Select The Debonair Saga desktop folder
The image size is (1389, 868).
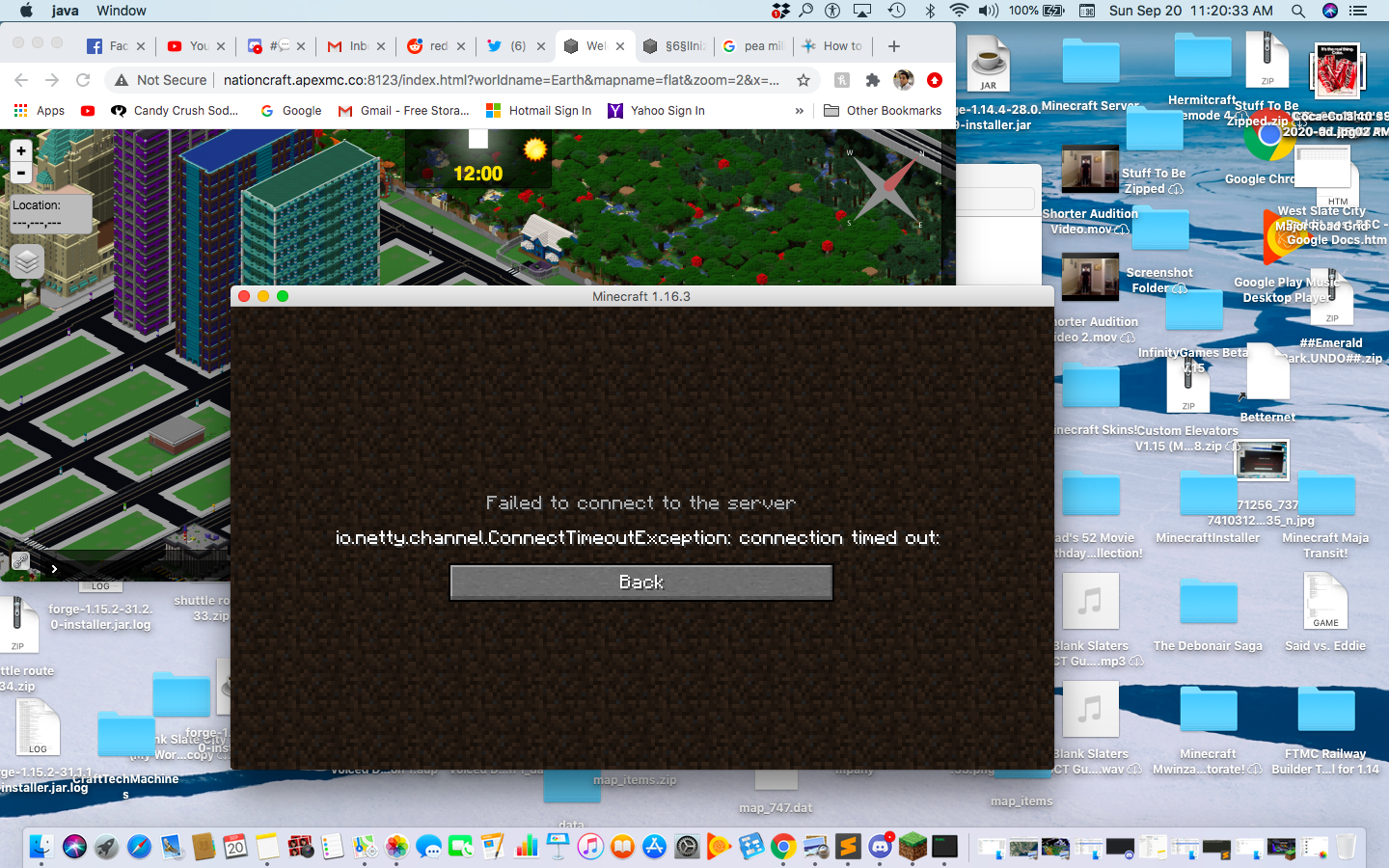(x=1208, y=602)
